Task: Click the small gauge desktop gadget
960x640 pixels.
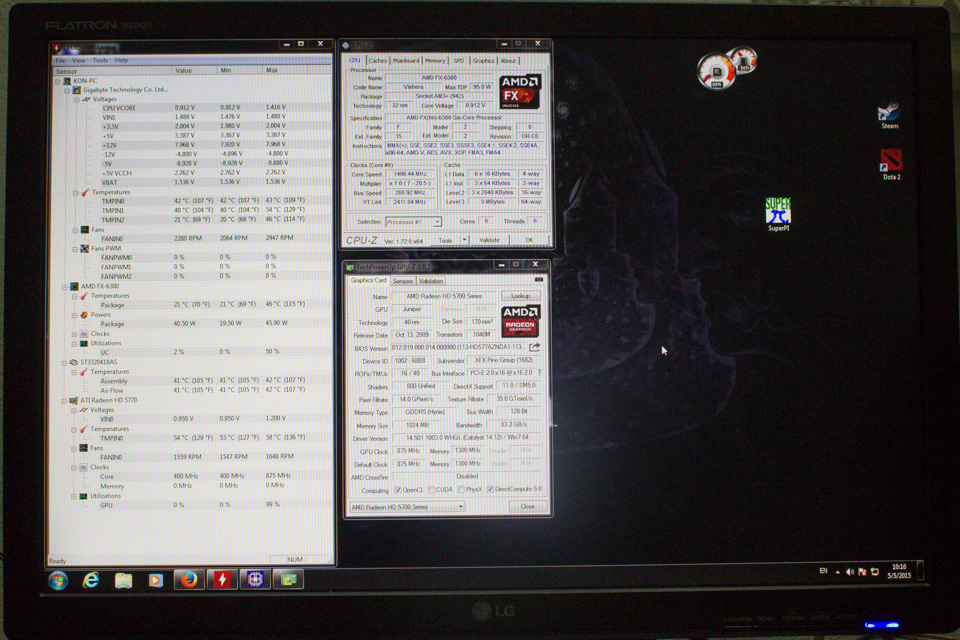Action: click(744, 60)
